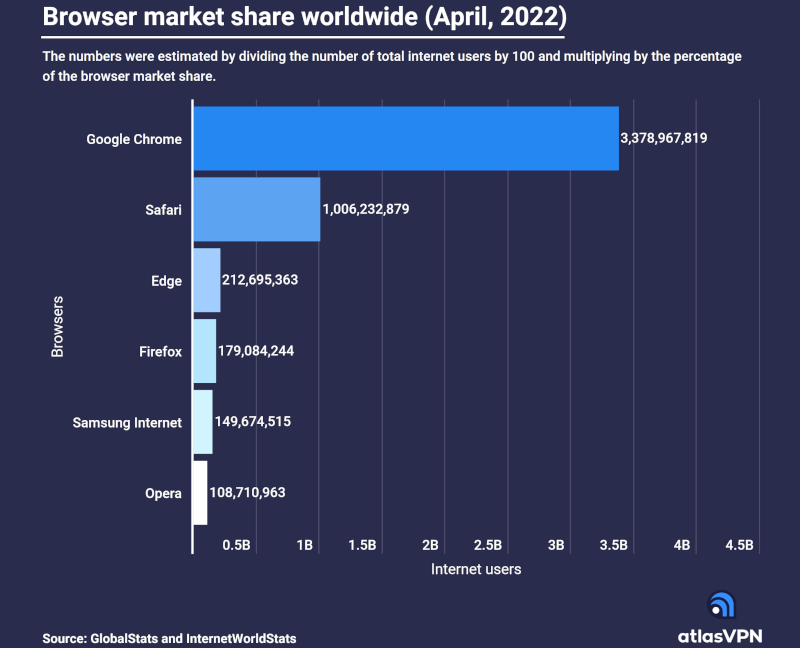Click the 'Internet users' axis title
The image size is (800, 648).
[476, 569]
